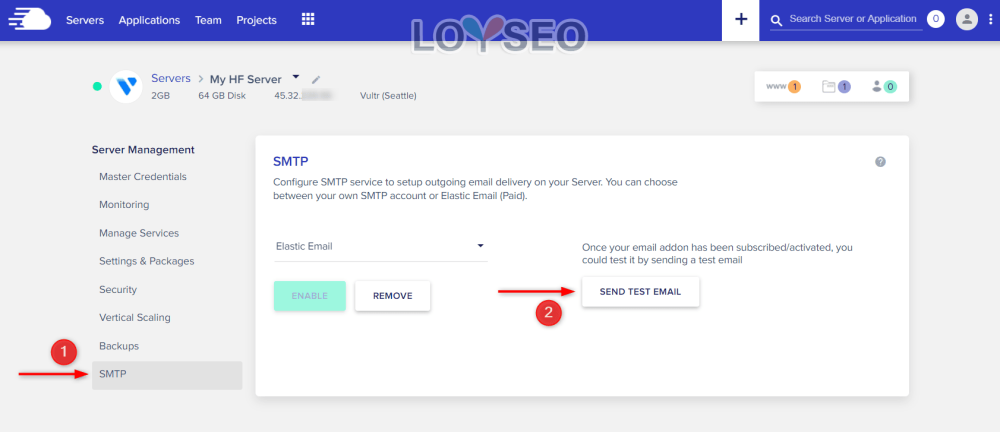Click the 2GB memory text
1000x432 pixels.
click(161, 96)
